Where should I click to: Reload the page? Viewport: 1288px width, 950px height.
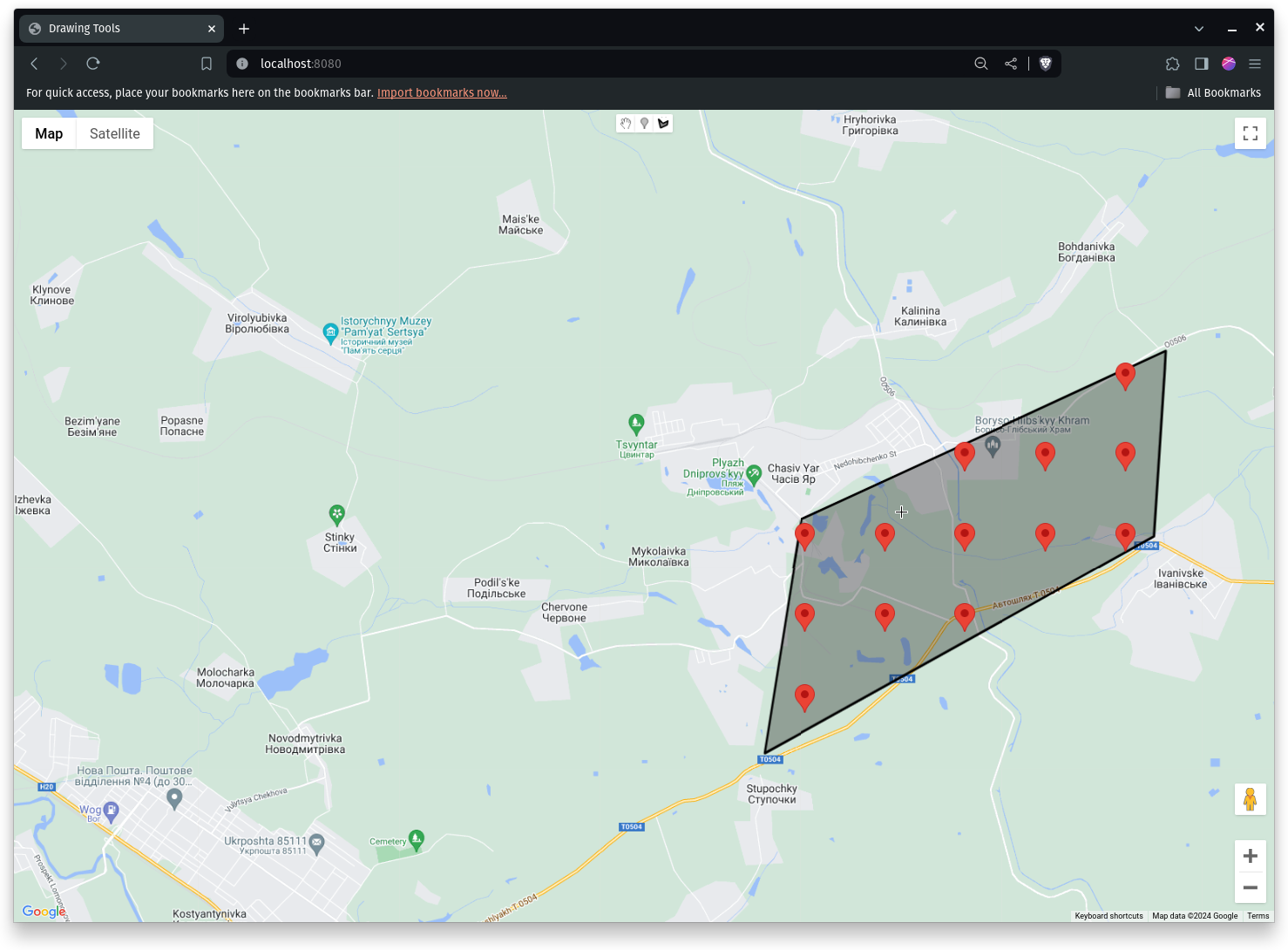[93, 64]
